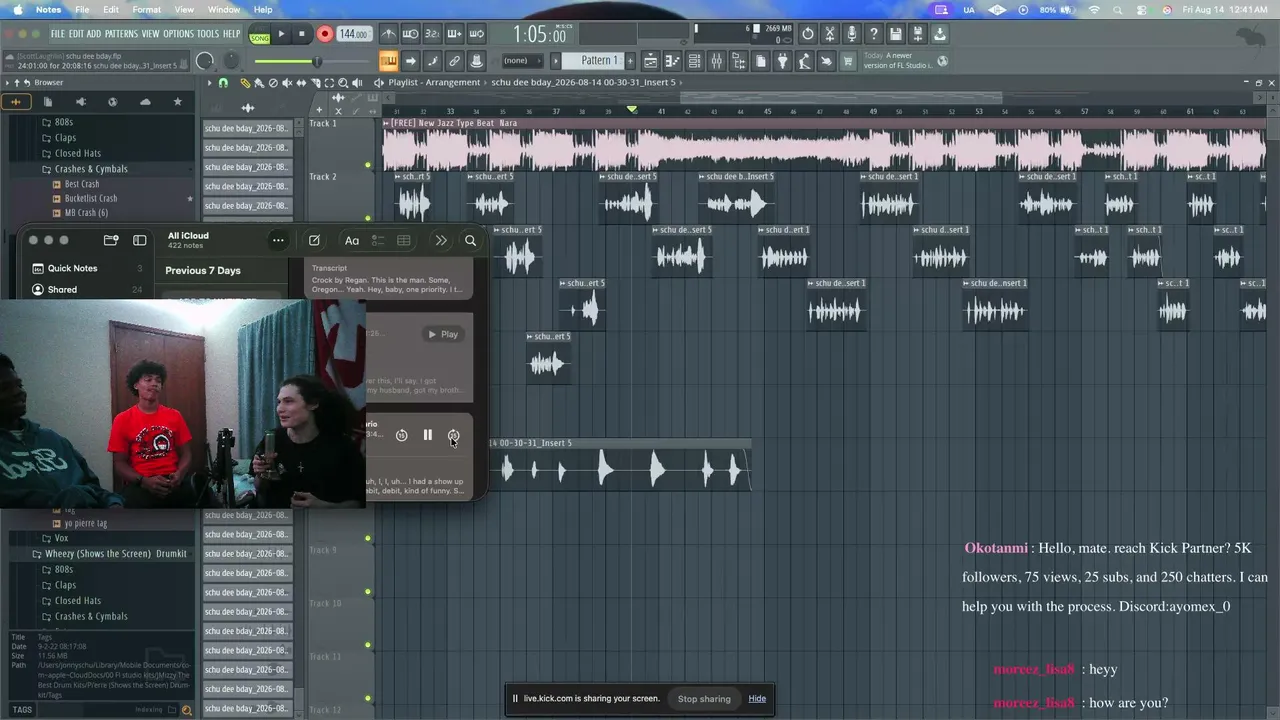
Task: Open the Notes more options ellipsis button
Action: [x=278, y=241]
